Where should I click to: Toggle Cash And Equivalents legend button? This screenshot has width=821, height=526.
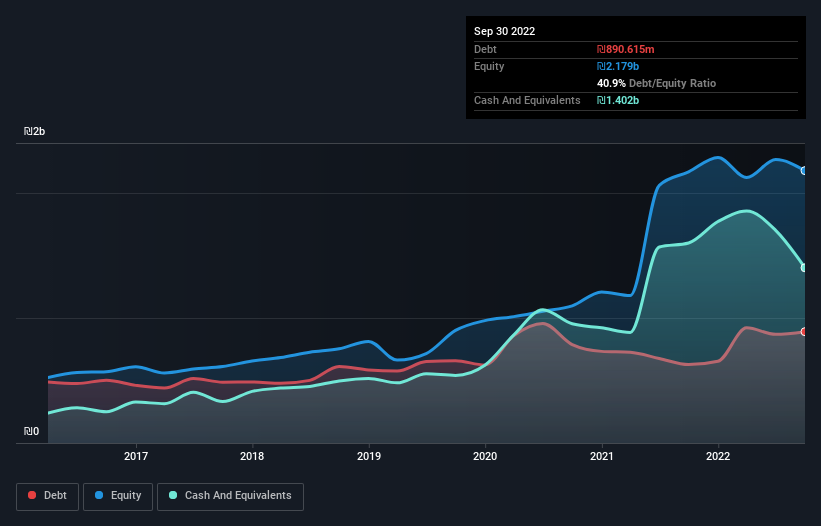[x=230, y=496]
